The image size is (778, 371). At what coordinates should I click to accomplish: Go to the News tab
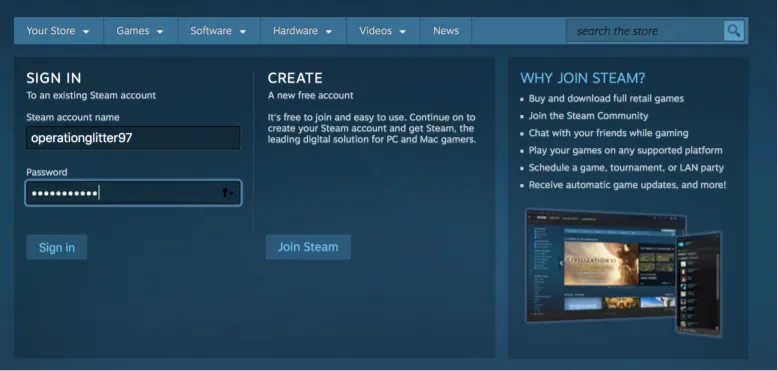(446, 31)
